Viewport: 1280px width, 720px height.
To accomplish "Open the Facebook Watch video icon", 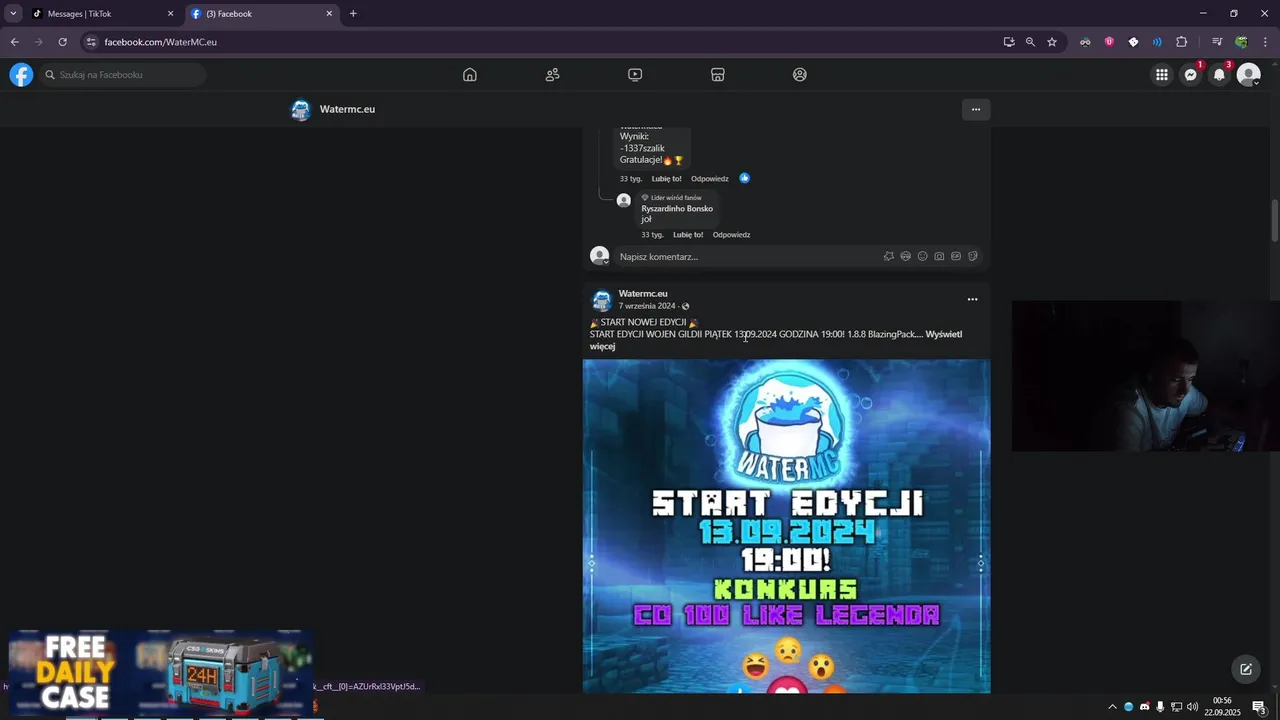I will pos(635,75).
